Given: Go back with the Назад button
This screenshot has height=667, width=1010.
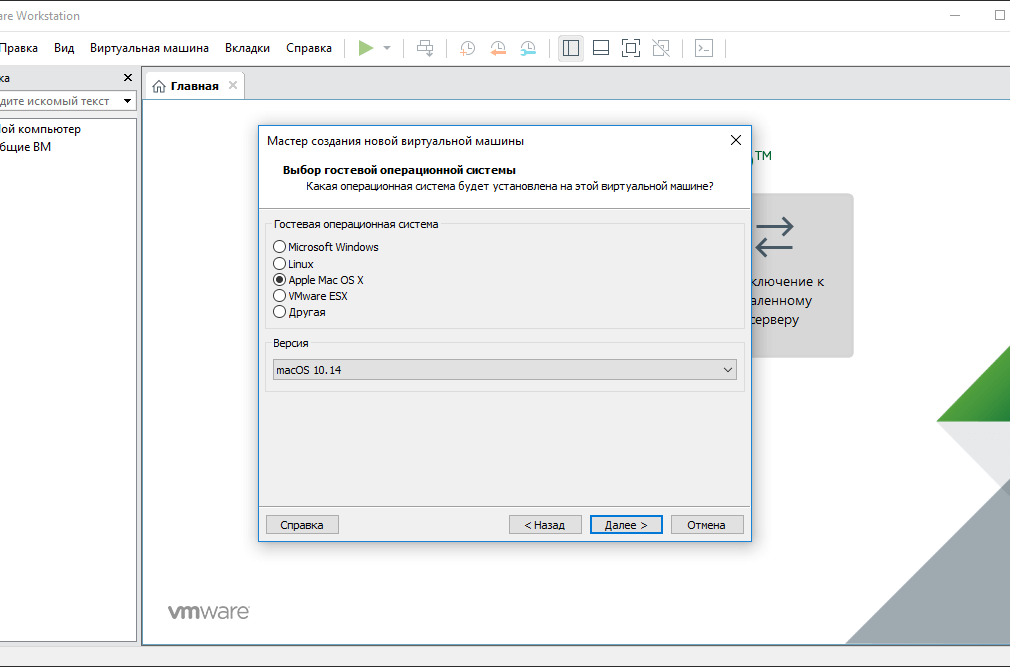Looking at the screenshot, I should pyautogui.click(x=545, y=525).
